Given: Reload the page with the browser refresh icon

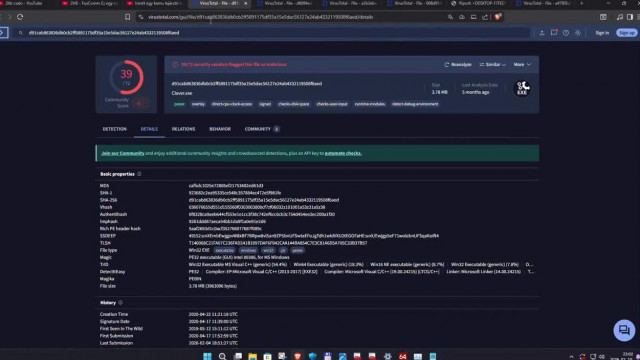Looking at the screenshot, I should point(20,17).
